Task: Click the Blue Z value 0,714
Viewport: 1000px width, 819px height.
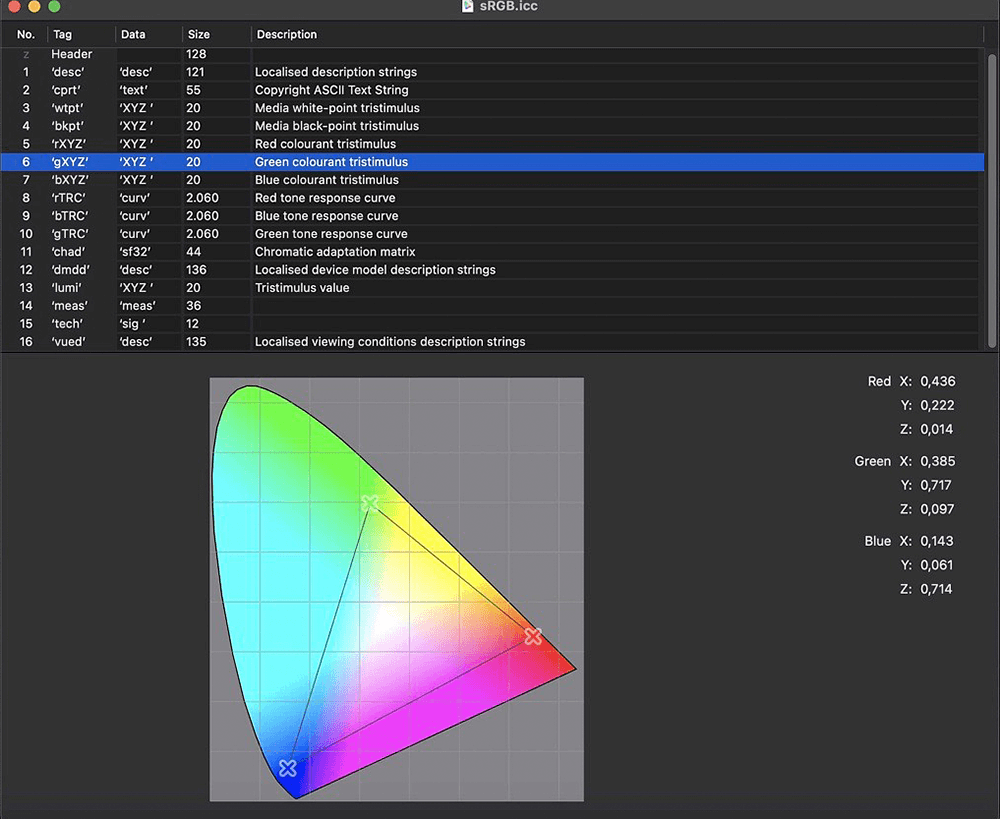Action: [x=936, y=589]
